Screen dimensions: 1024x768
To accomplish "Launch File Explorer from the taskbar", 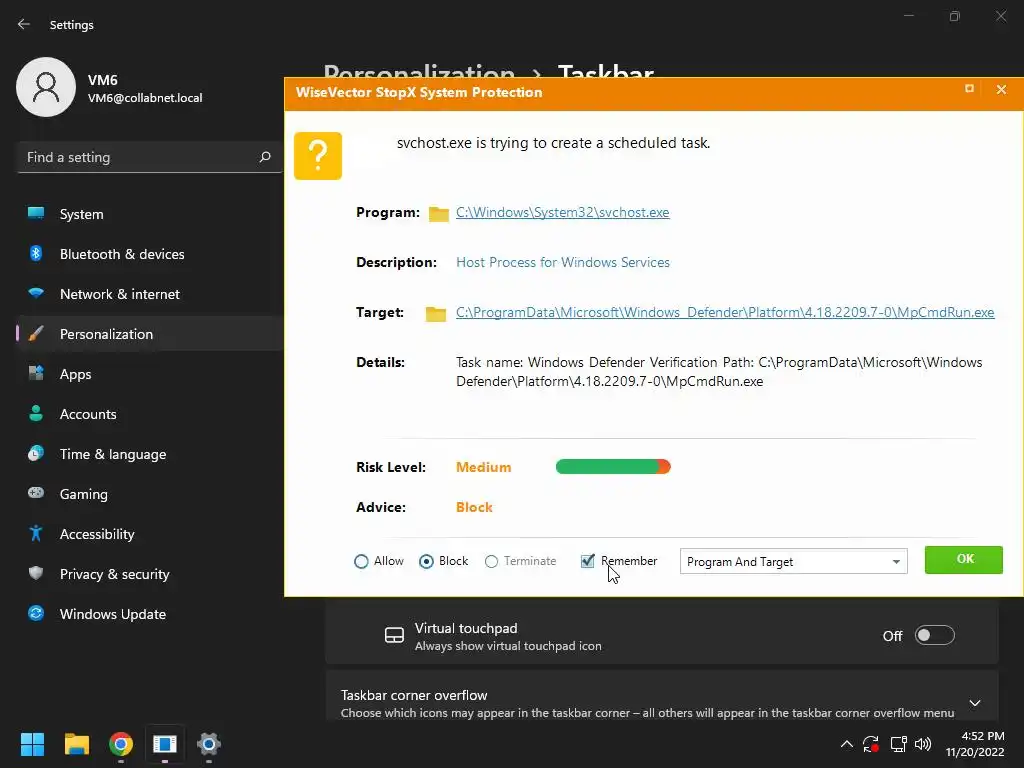I will click(76, 744).
